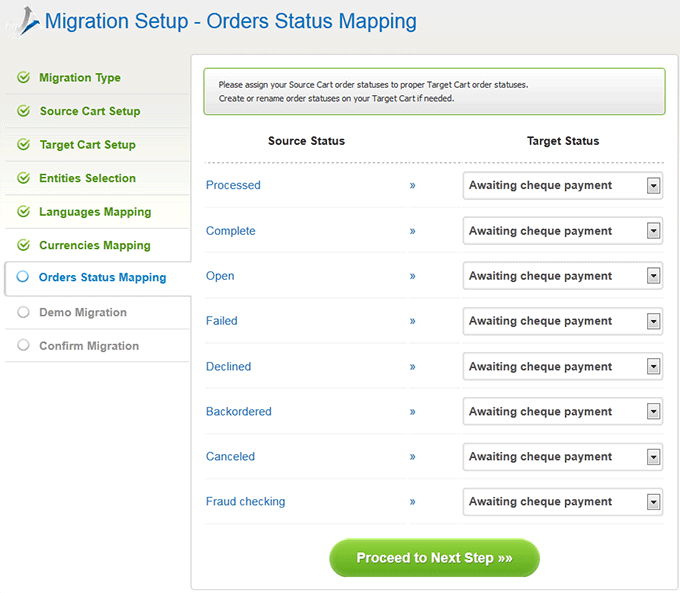
Task: Open the target status dropdown for Canceled
Action: 563,457
